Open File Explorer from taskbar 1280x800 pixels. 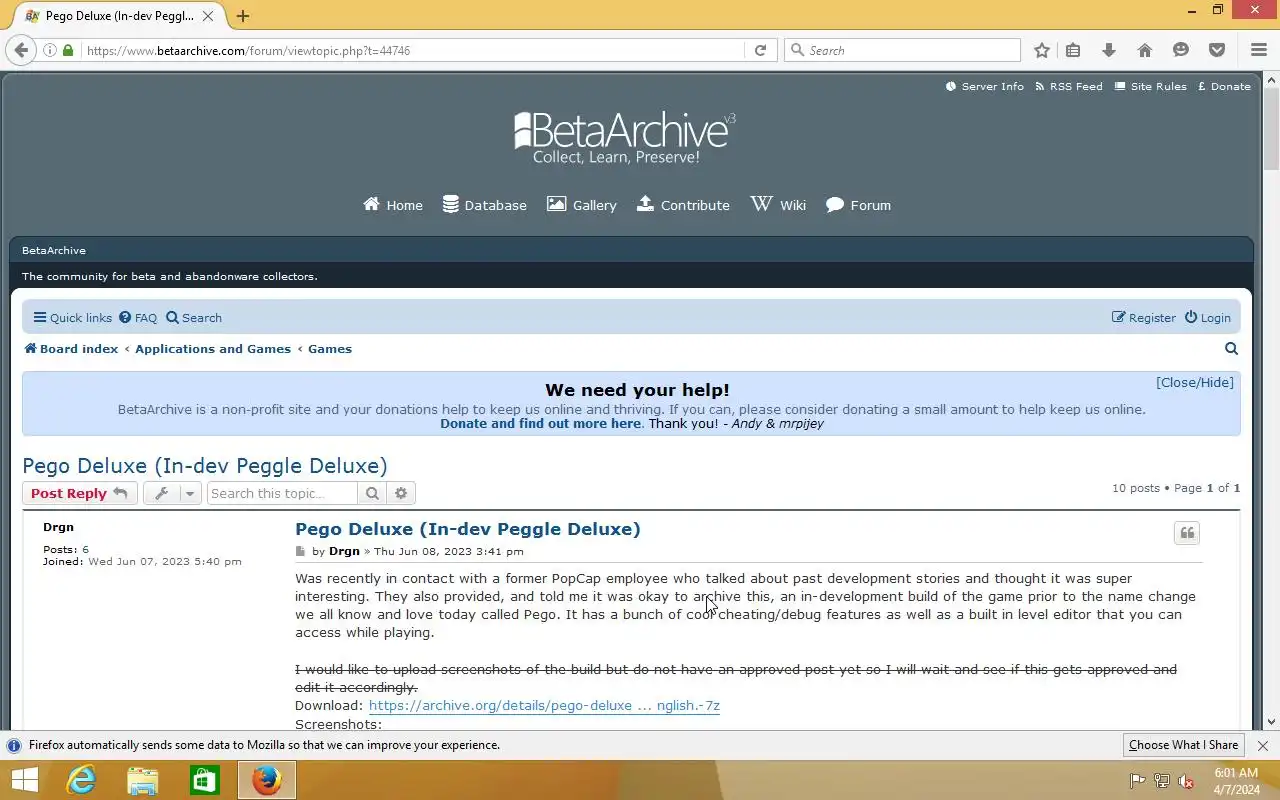[x=143, y=780]
